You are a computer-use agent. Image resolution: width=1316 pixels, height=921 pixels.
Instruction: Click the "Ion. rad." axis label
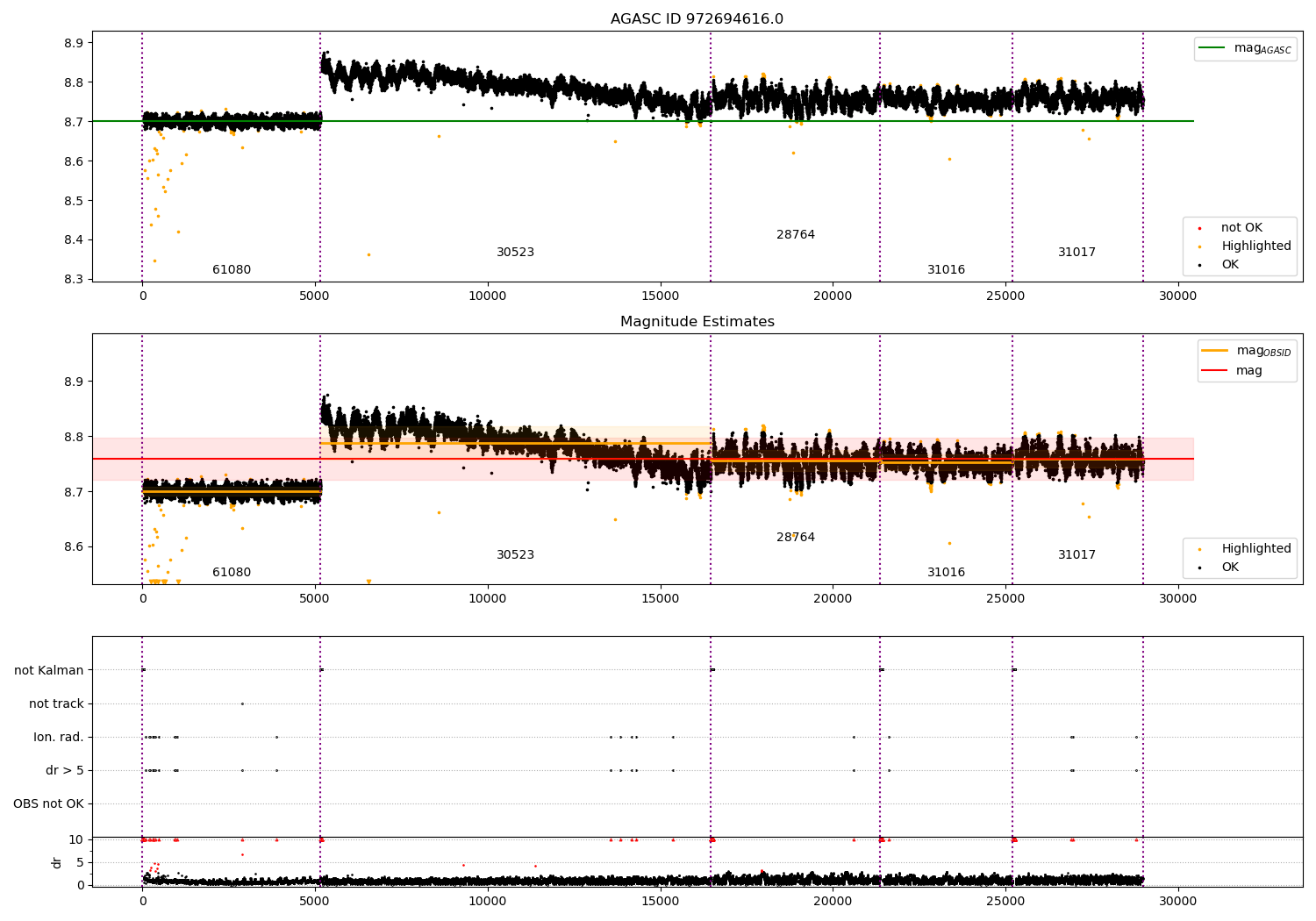[59, 737]
